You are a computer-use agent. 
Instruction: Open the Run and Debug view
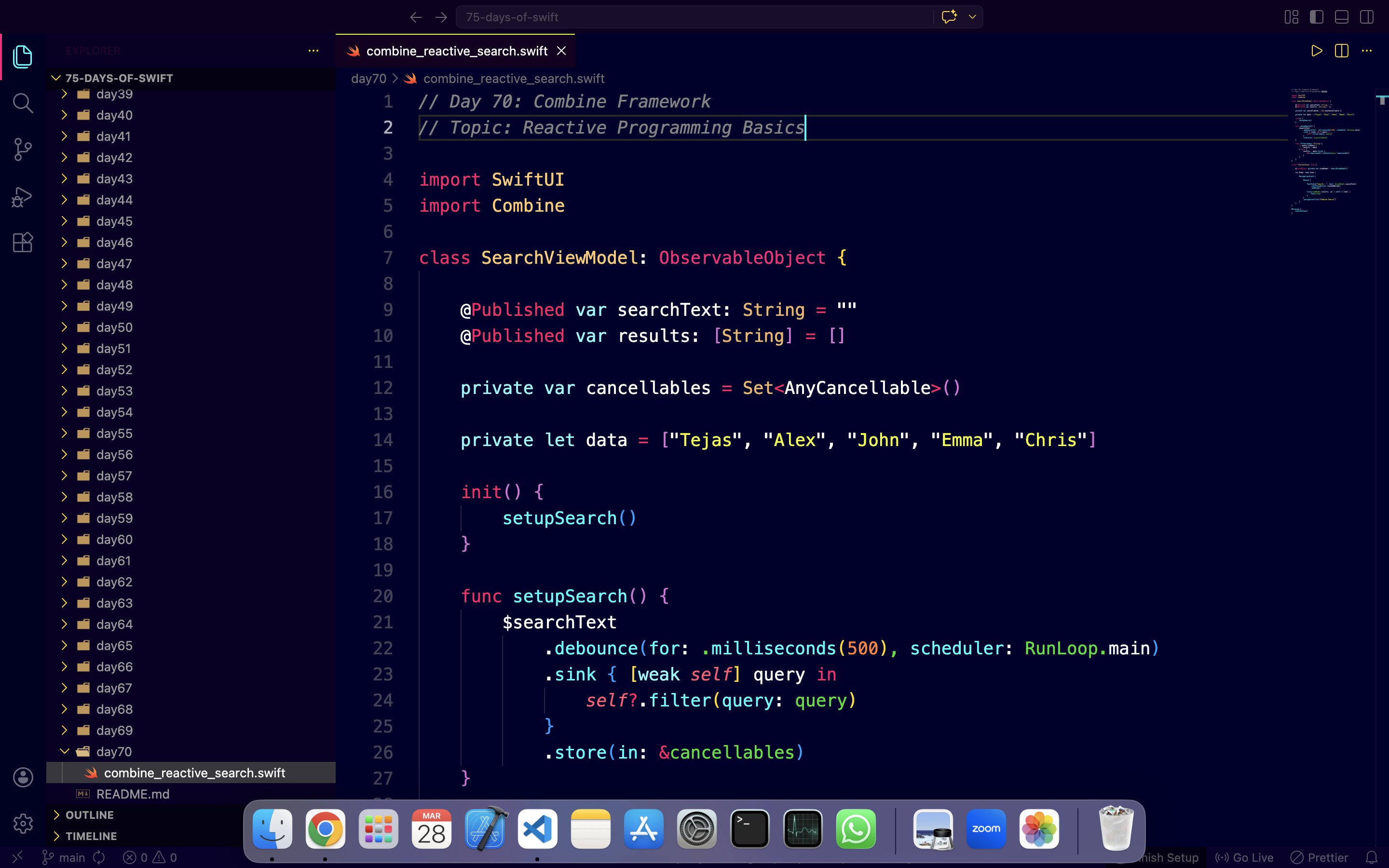(22, 197)
